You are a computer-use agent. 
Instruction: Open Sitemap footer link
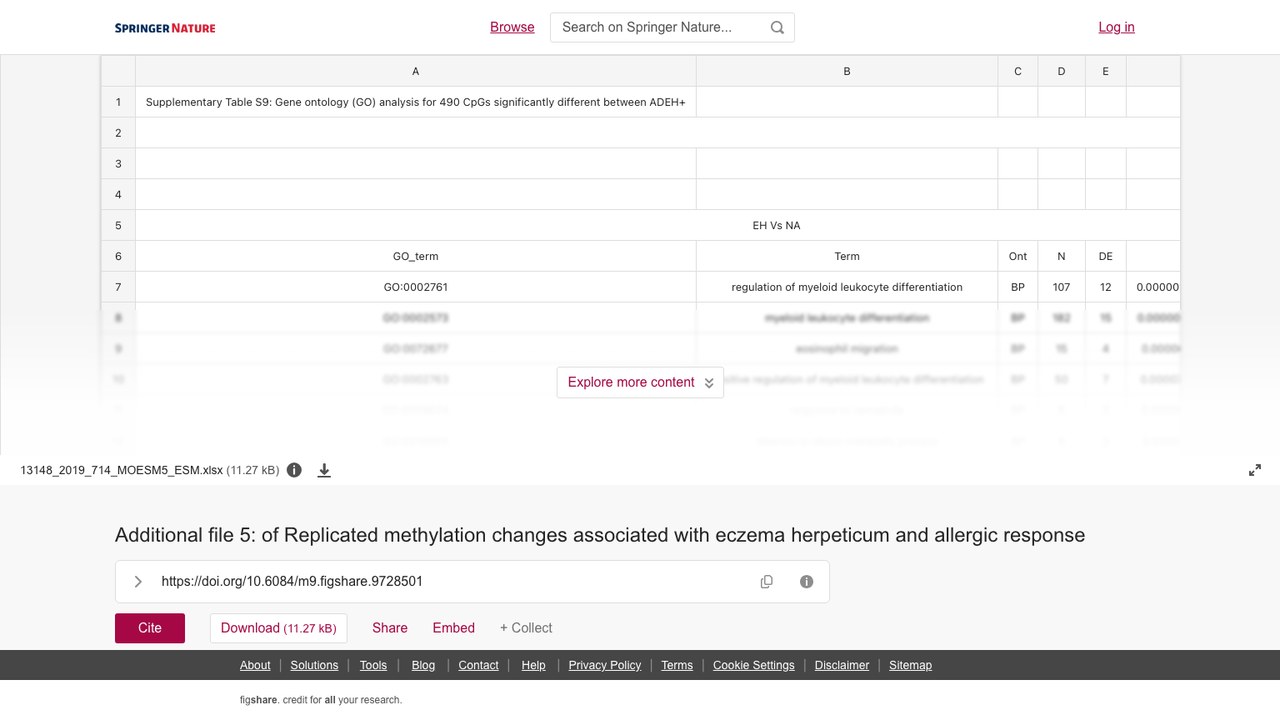(910, 665)
